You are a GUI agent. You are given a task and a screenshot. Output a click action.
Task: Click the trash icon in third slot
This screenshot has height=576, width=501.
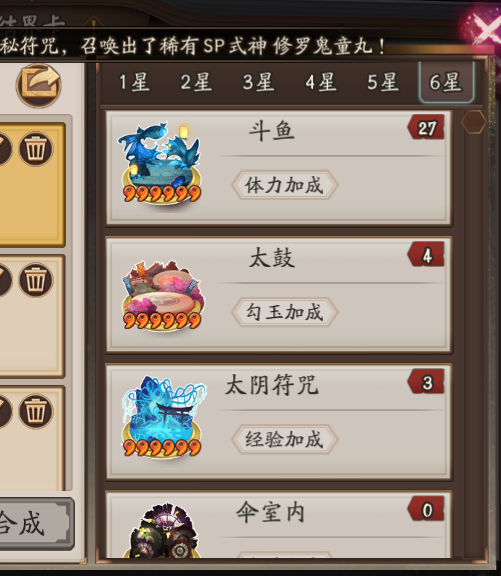click(x=36, y=411)
